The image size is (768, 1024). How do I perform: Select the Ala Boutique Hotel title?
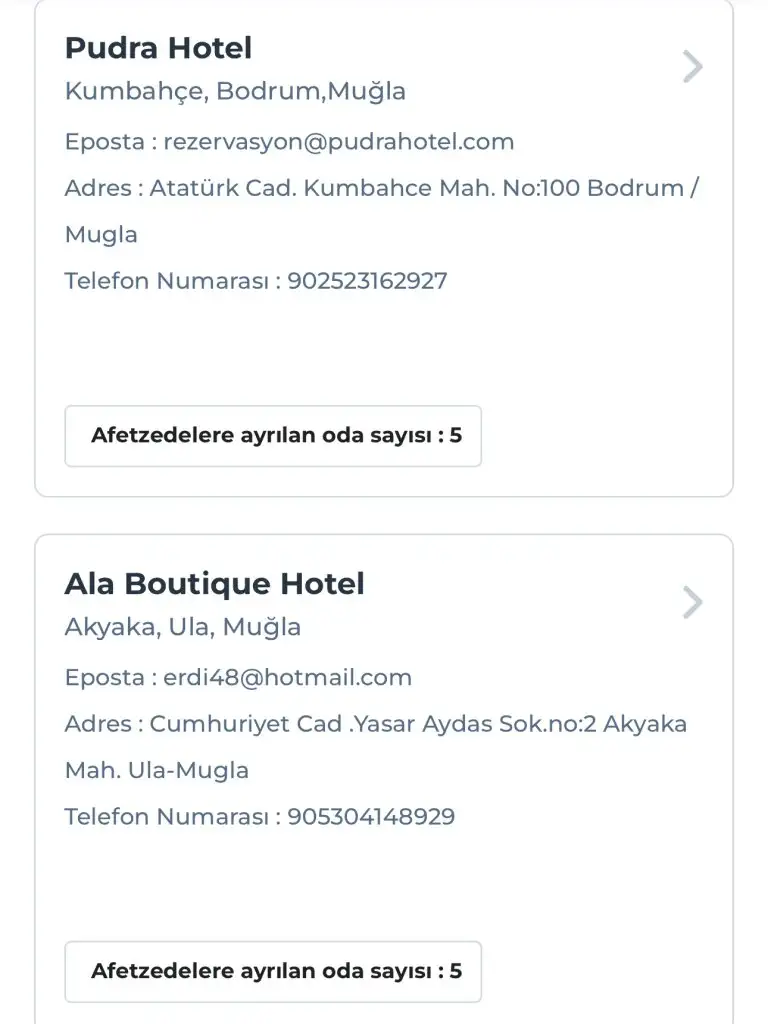coord(214,584)
